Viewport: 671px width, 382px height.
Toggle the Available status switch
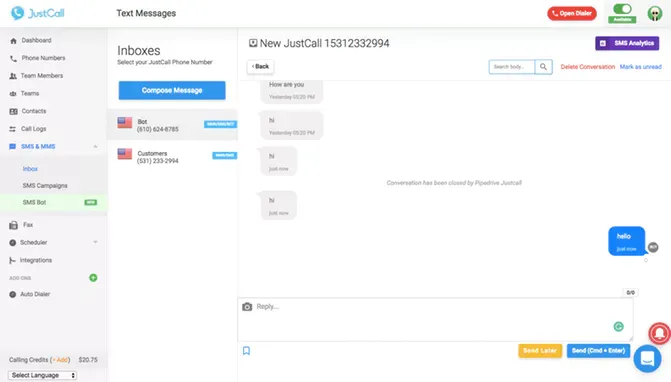point(622,9)
